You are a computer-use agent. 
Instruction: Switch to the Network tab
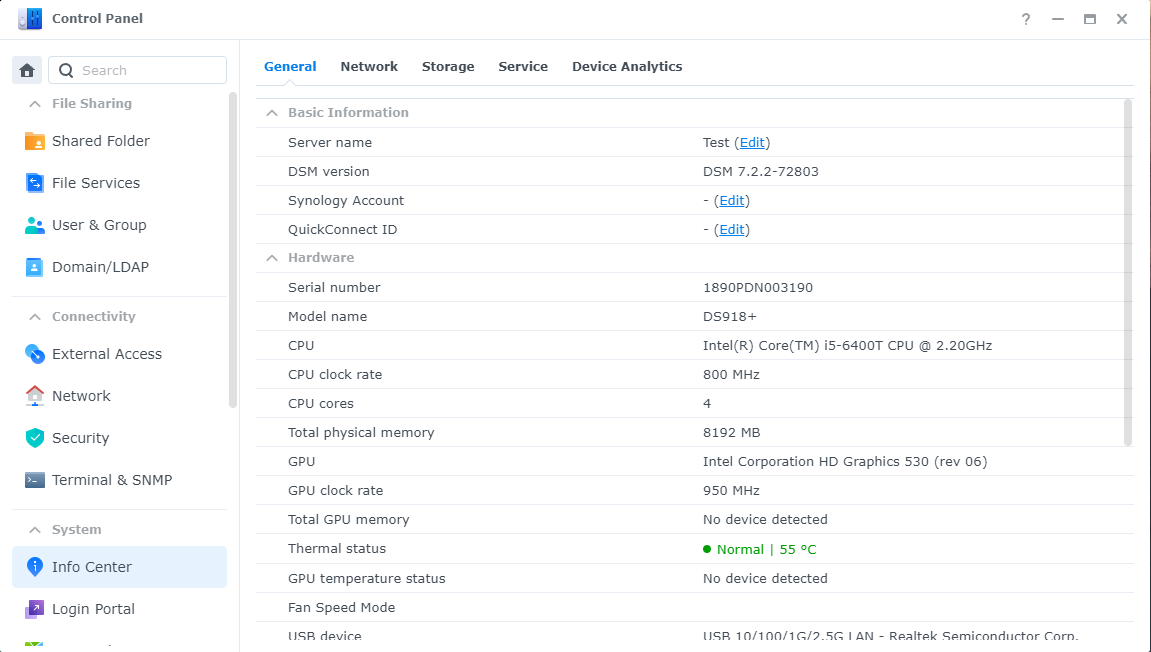click(368, 67)
